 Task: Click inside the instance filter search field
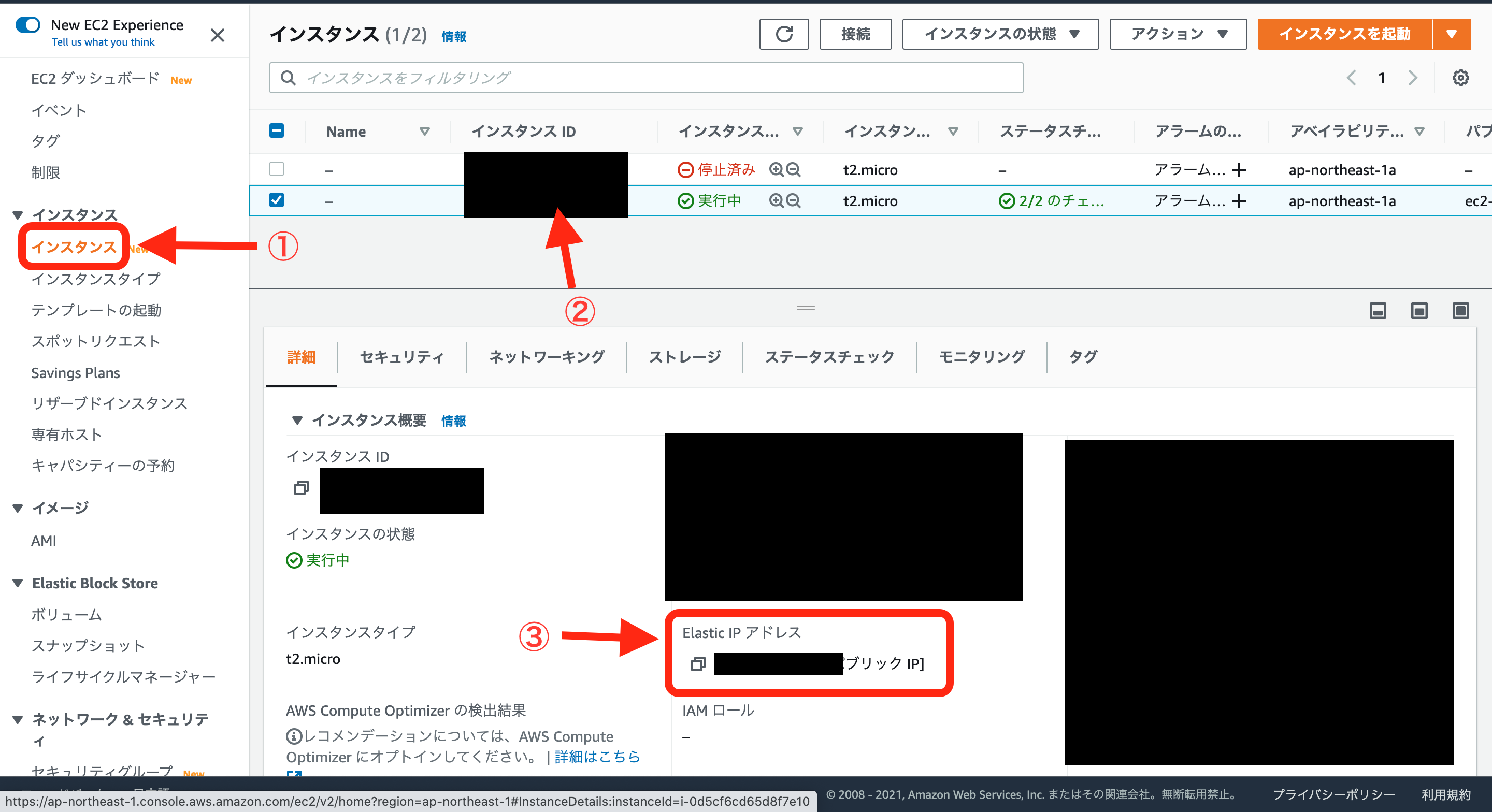(637, 77)
